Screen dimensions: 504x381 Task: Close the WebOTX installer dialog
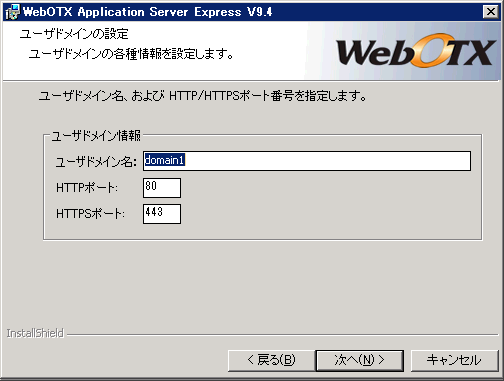pyautogui.click(x=491, y=12)
